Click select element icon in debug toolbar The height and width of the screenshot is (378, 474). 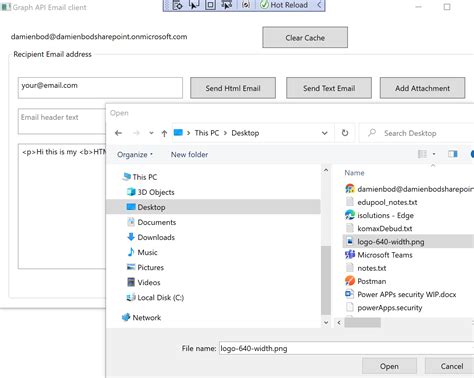tap(194, 5)
